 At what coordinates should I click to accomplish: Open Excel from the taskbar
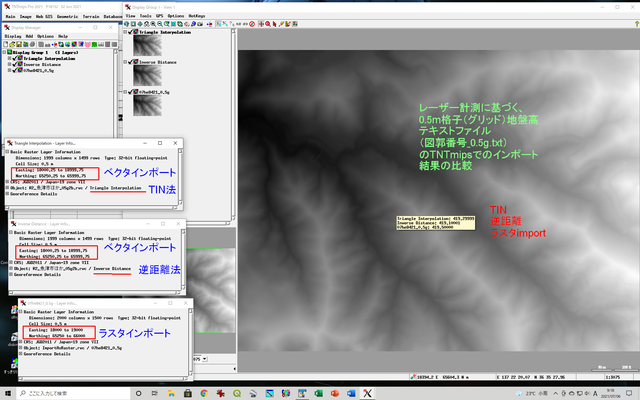point(318,393)
